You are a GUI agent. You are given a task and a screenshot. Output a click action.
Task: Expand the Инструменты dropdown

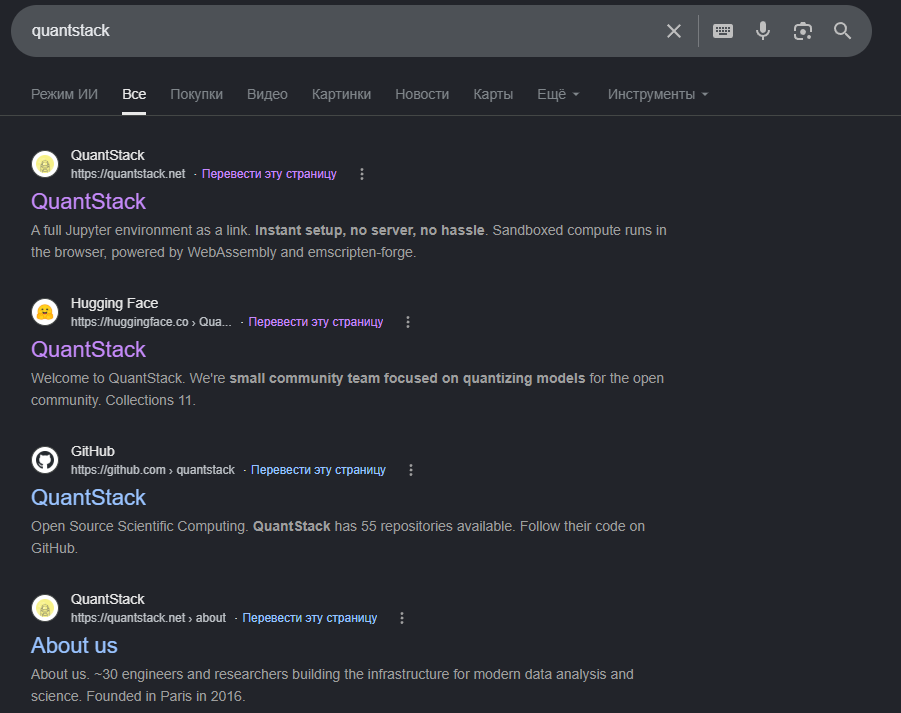pos(658,94)
